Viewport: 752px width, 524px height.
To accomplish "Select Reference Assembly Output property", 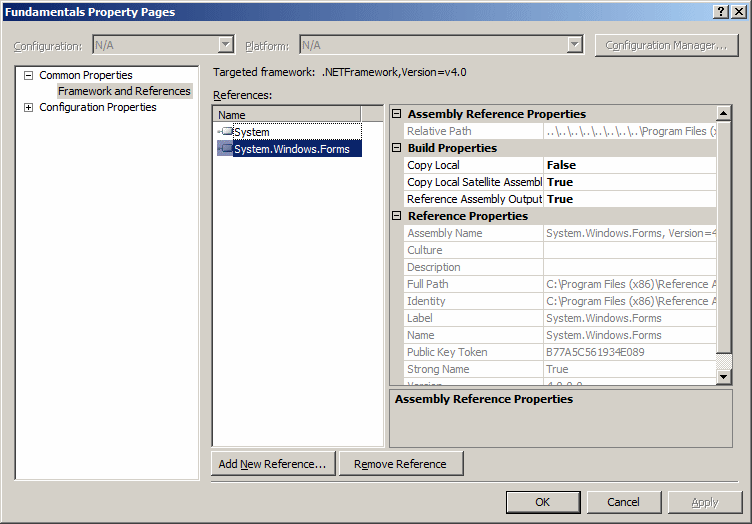I will pyautogui.click(x=560, y=199).
